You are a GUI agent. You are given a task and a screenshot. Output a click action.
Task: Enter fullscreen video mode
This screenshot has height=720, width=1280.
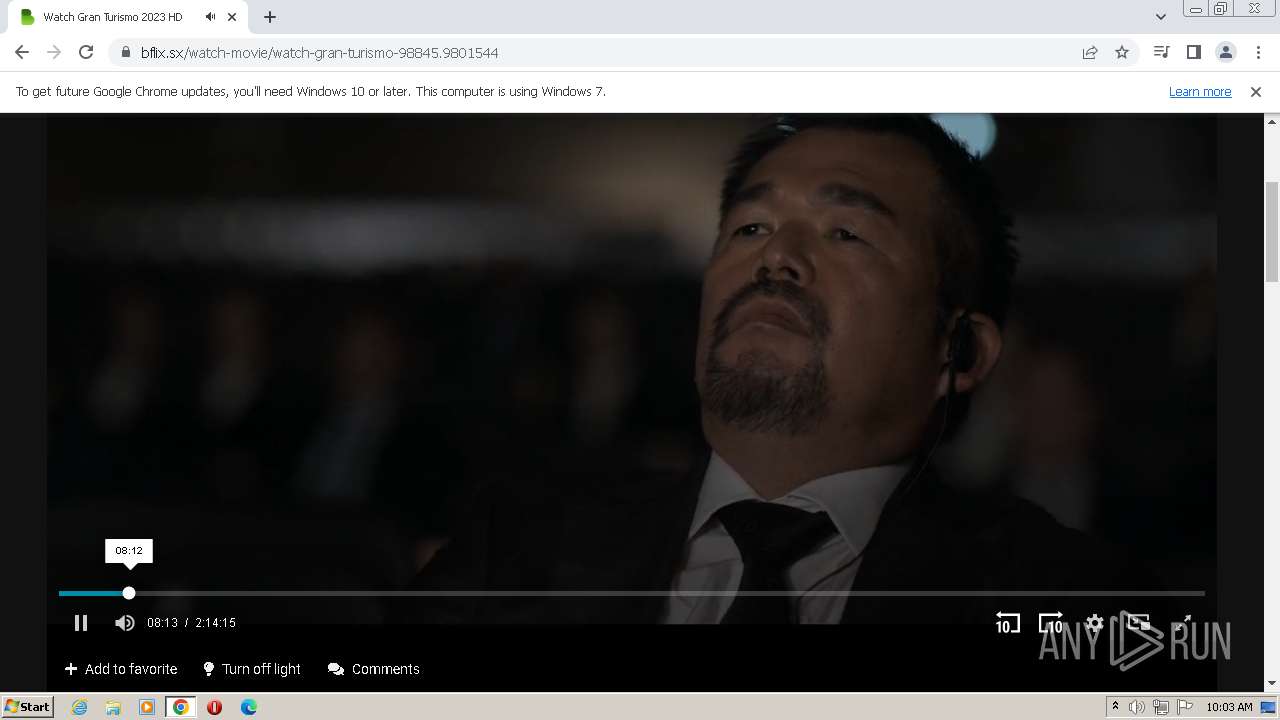(x=1182, y=623)
